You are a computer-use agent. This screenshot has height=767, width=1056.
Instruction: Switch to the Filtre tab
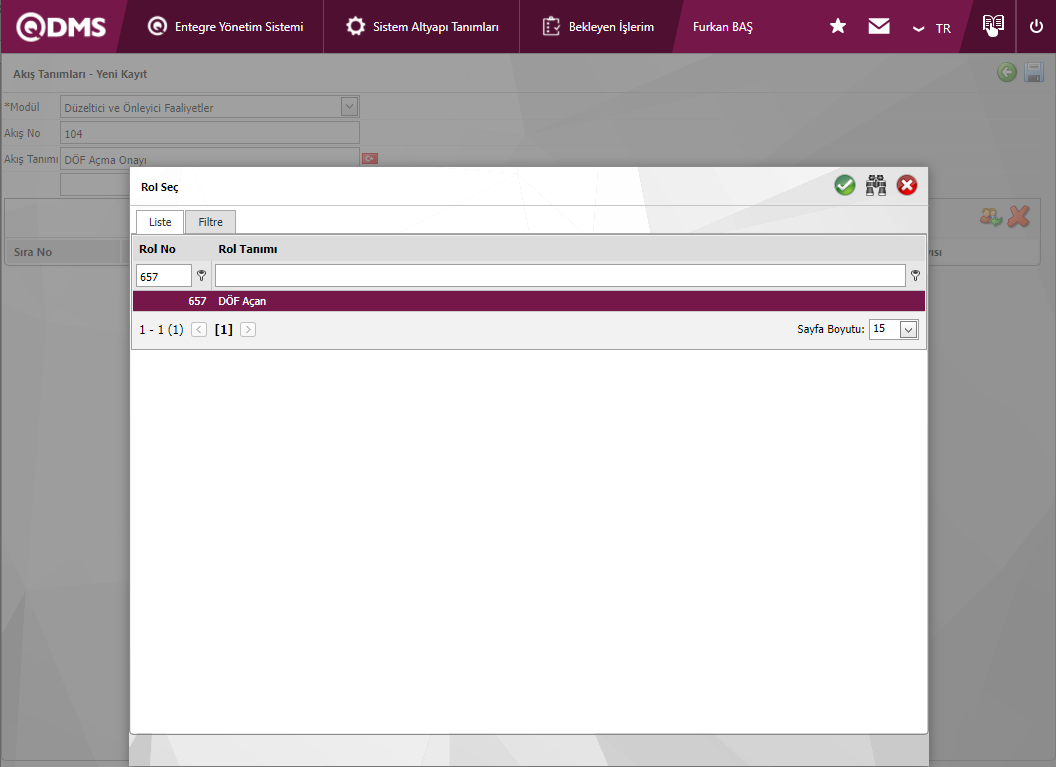pyautogui.click(x=210, y=222)
